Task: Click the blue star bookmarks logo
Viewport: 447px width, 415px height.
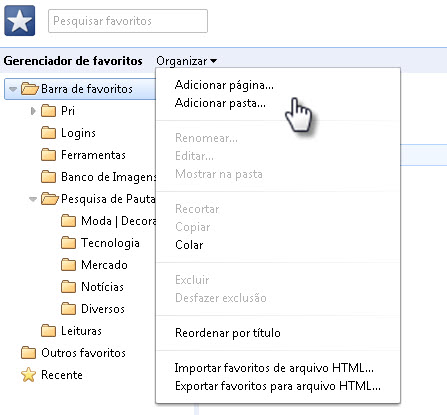Action: point(20,21)
